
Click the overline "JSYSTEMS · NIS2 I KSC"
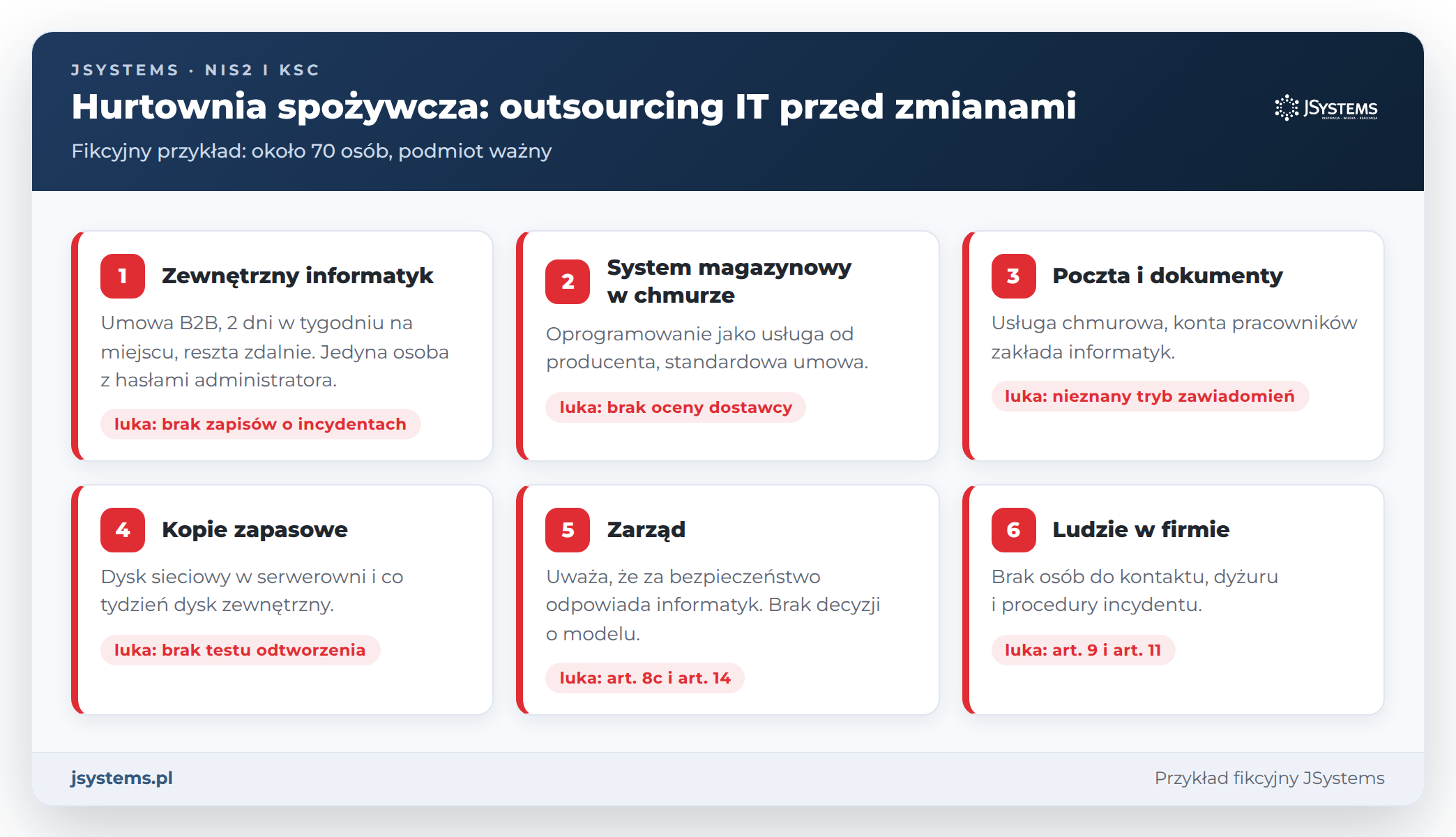pyautogui.click(x=195, y=70)
